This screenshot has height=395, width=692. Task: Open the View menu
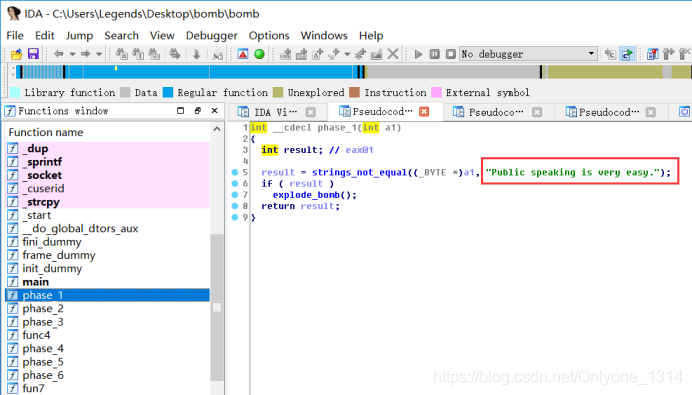pyautogui.click(x=162, y=35)
